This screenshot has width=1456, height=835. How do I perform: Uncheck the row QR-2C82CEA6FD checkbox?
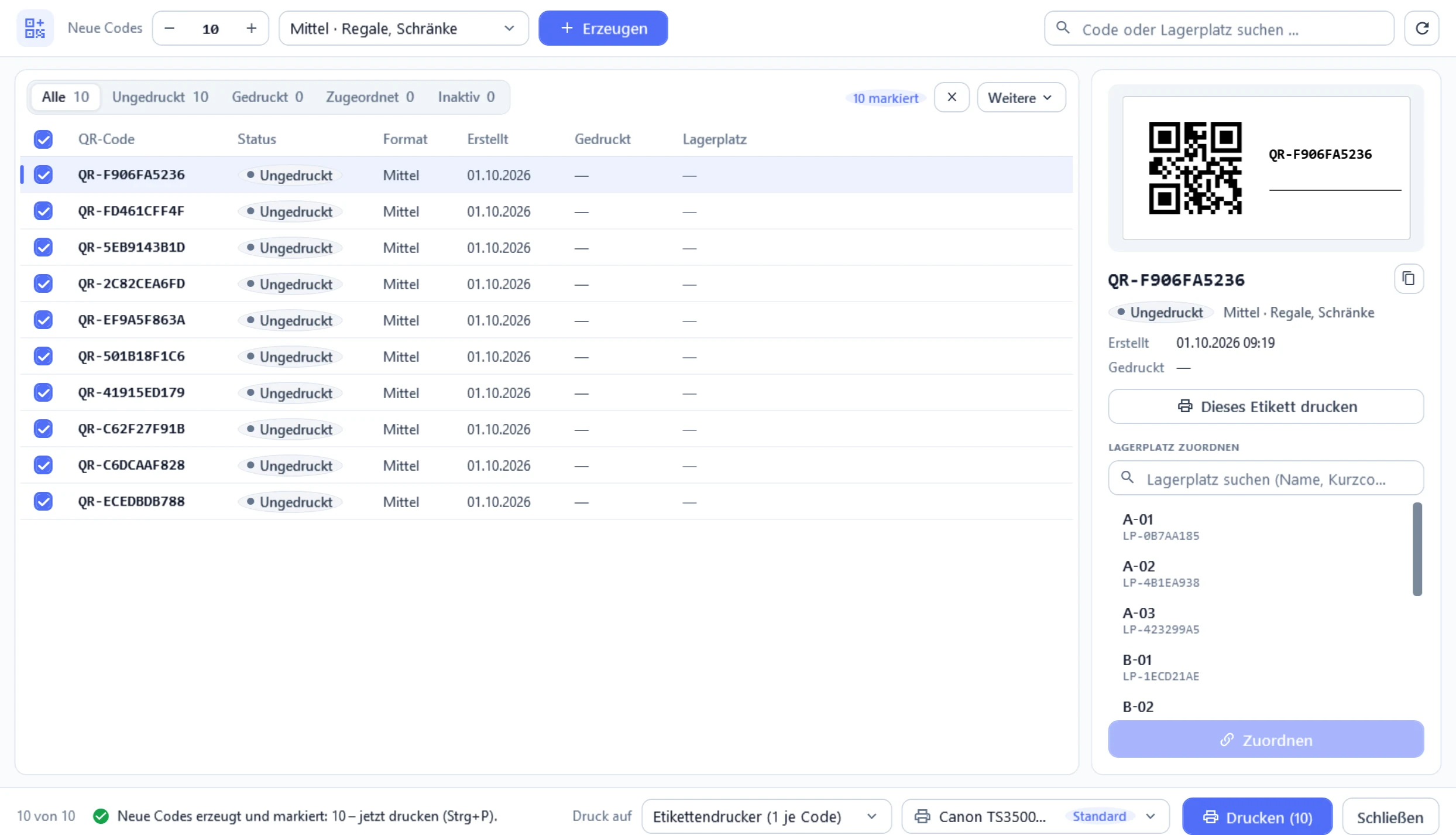pos(43,283)
